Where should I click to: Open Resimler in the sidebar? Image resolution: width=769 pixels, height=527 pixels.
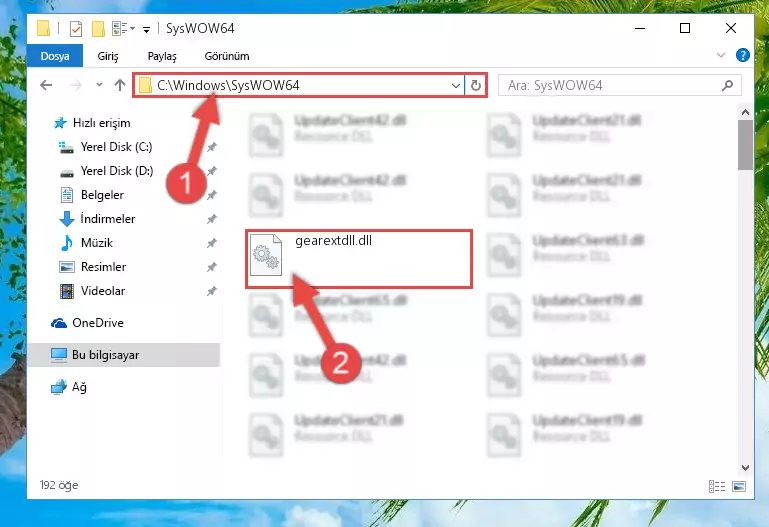tap(103, 267)
